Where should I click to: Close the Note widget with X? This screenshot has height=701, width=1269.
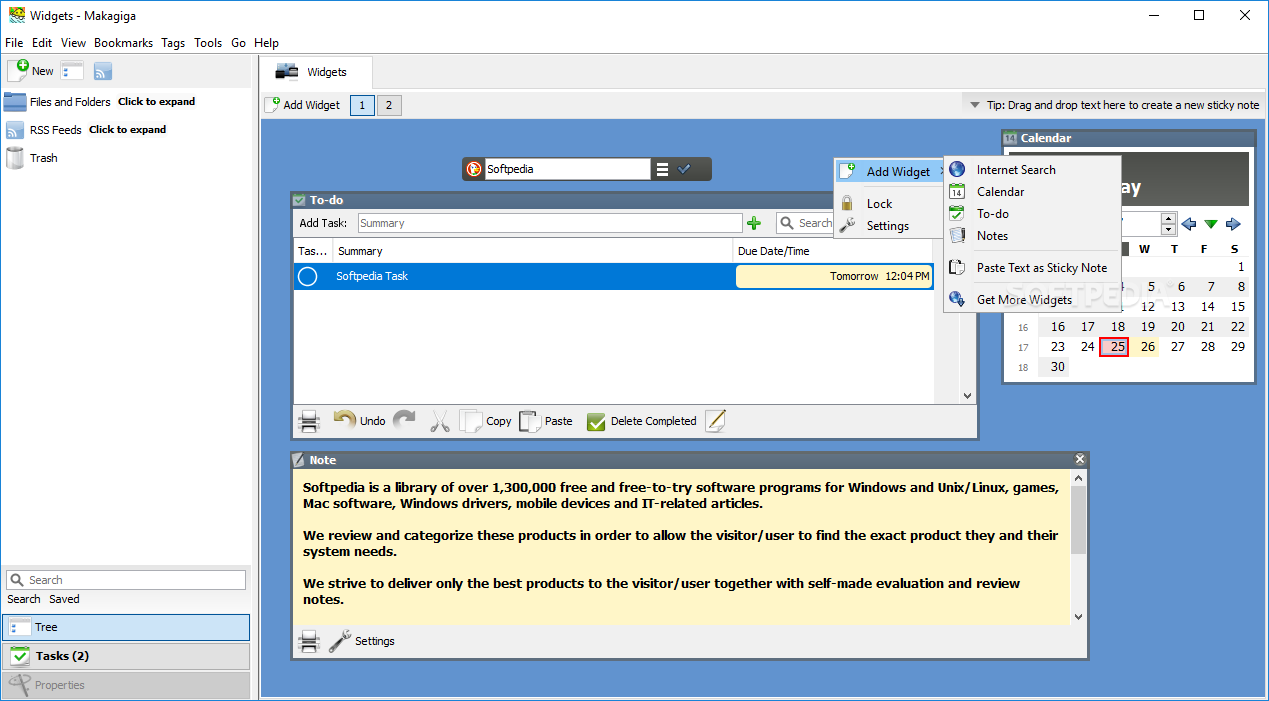[x=1080, y=459]
